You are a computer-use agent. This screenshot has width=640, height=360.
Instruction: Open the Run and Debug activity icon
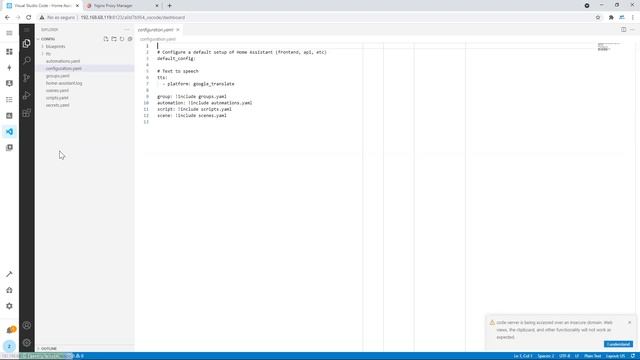click(x=27, y=95)
